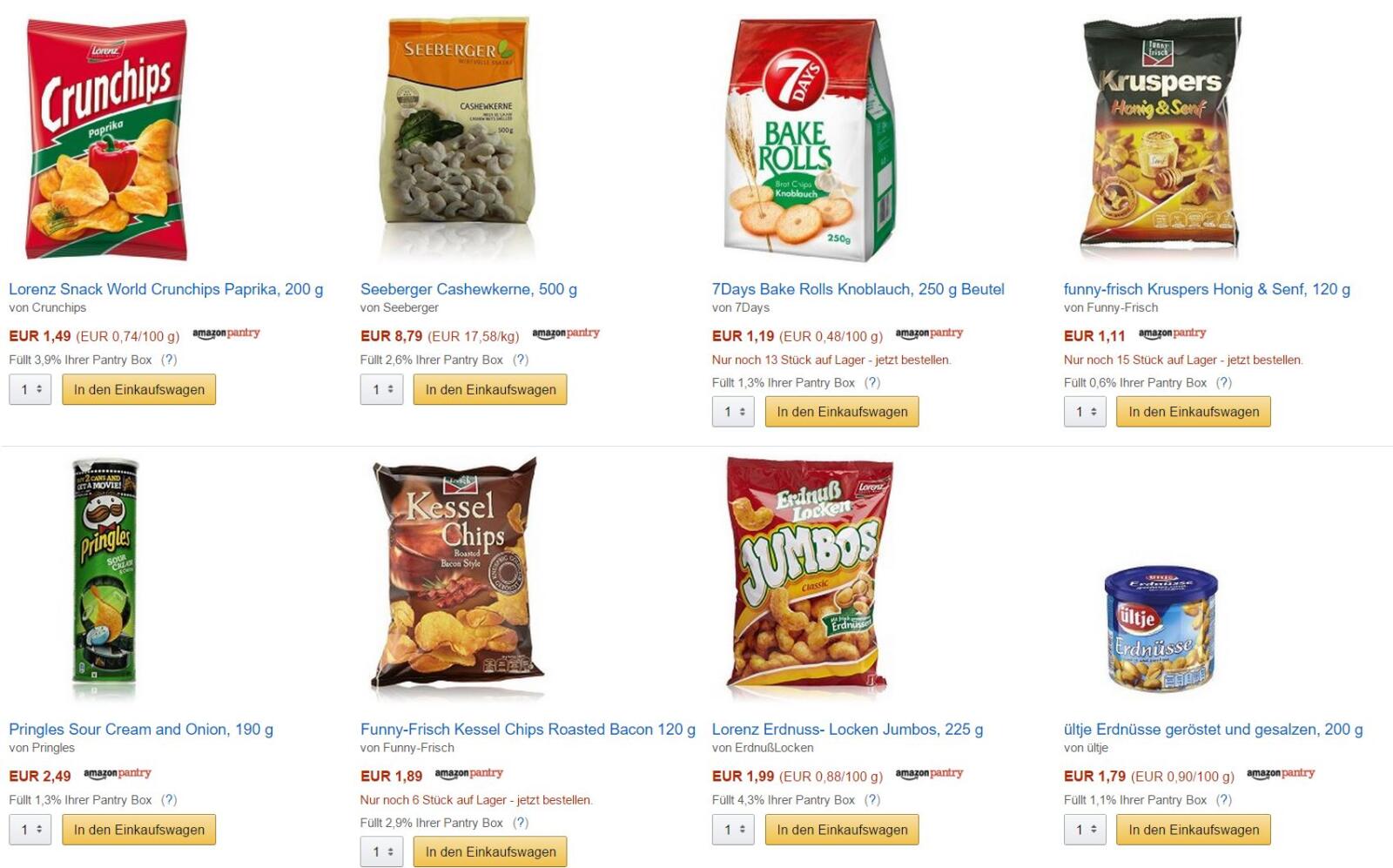Add 7Days Bake Rolls to Einkaufswagen
This screenshot has height=868, width=1393.
(842, 412)
